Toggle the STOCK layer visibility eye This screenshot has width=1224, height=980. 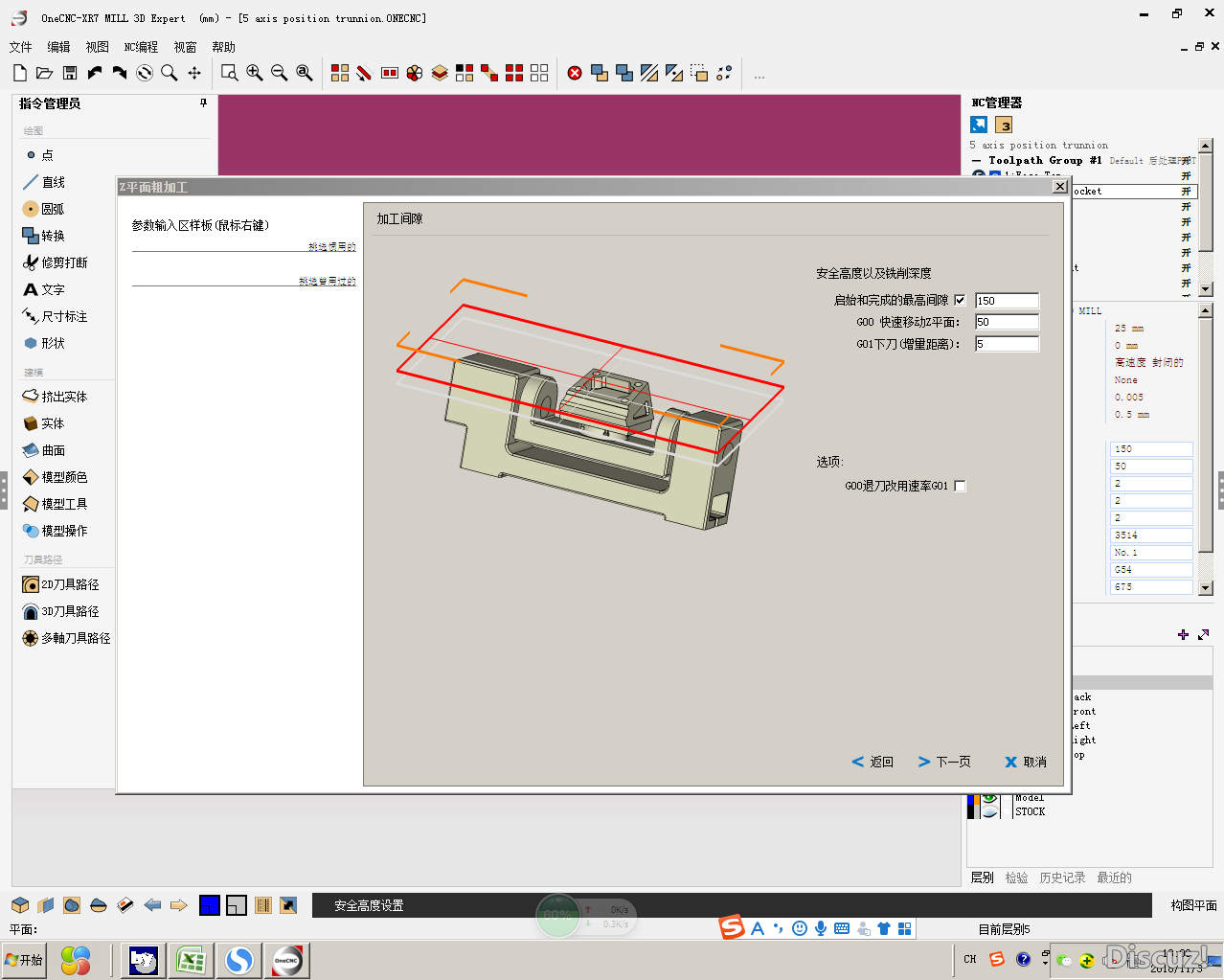(x=989, y=811)
